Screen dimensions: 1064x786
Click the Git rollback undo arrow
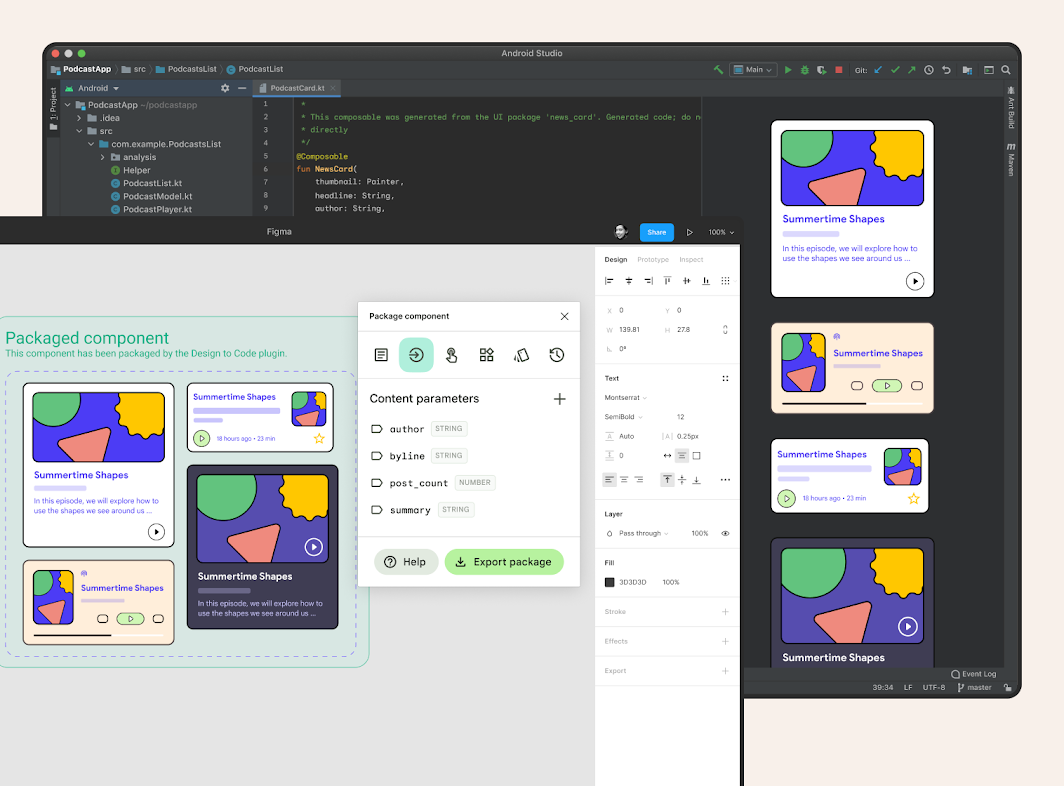tap(946, 69)
